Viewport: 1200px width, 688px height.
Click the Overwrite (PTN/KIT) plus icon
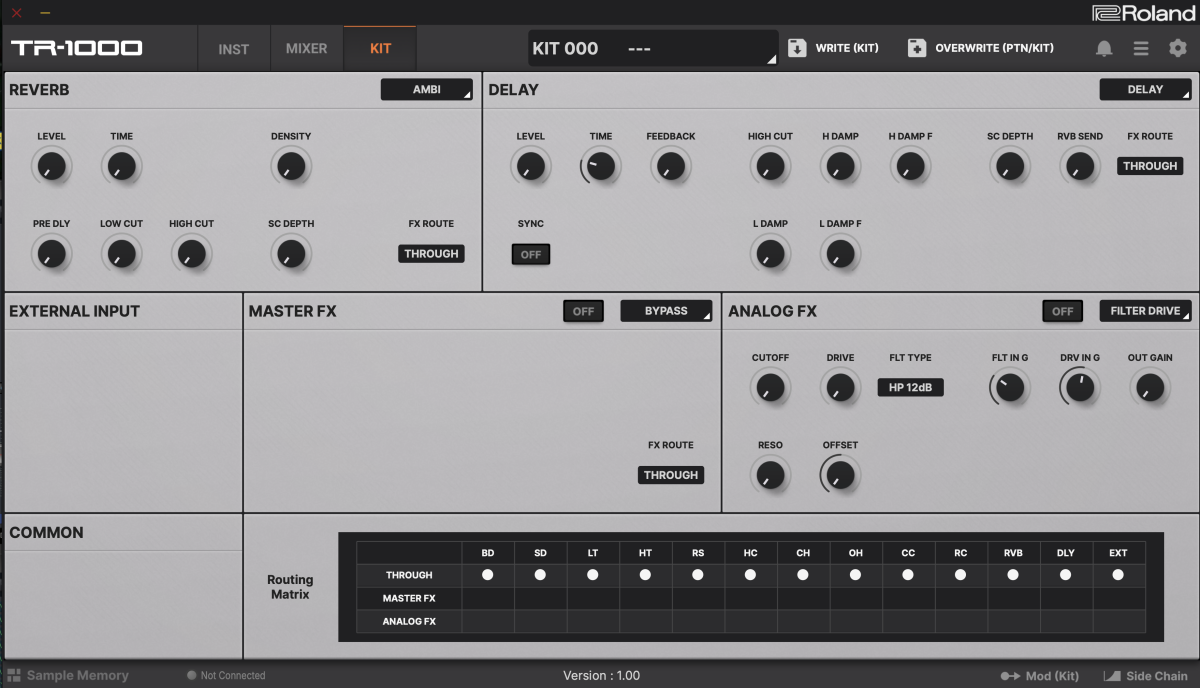click(x=917, y=48)
